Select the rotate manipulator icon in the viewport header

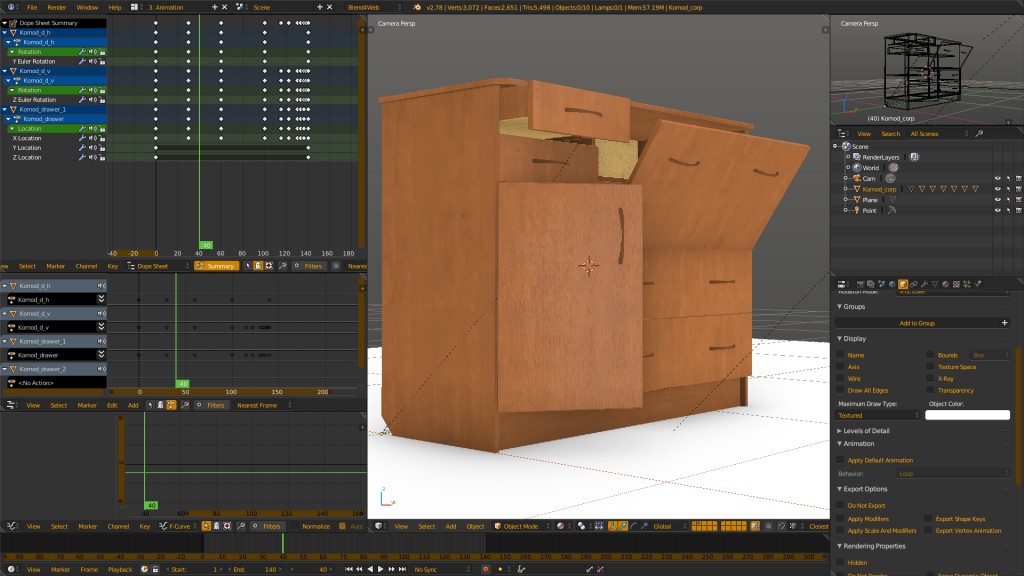(x=634, y=526)
